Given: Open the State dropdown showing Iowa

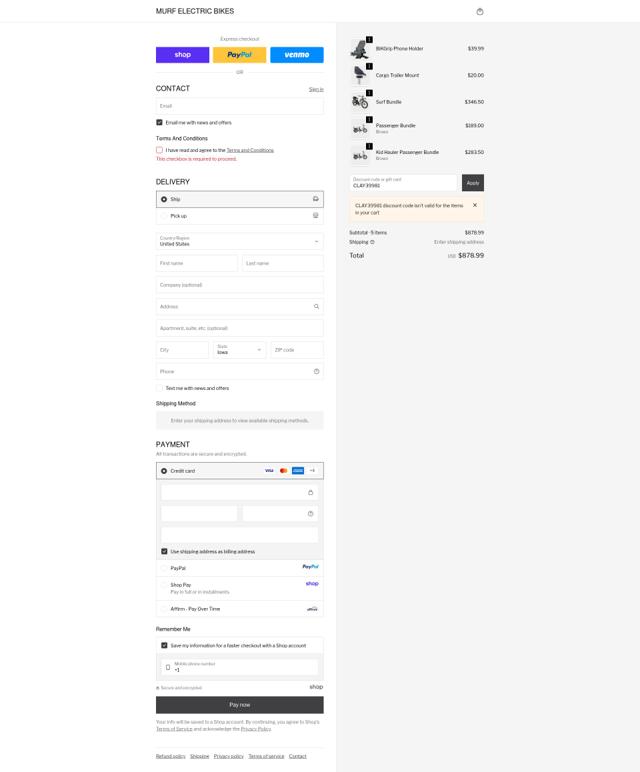Looking at the screenshot, I should (x=240, y=350).
